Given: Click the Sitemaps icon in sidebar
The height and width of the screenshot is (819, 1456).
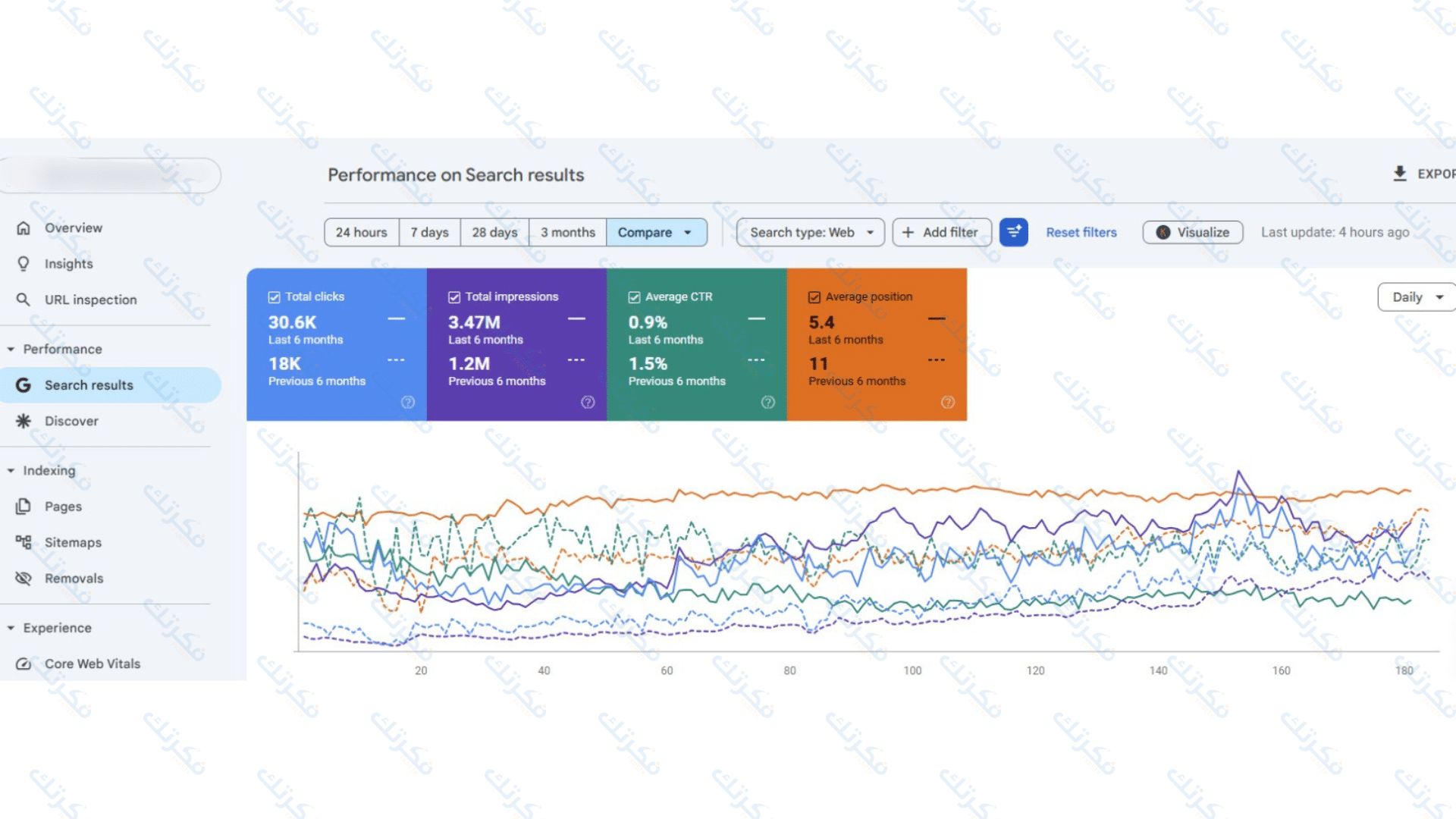Looking at the screenshot, I should (x=24, y=542).
